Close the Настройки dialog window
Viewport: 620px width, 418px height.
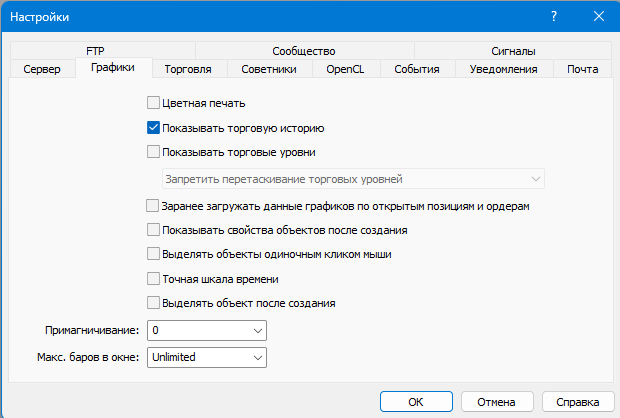click(x=599, y=17)
